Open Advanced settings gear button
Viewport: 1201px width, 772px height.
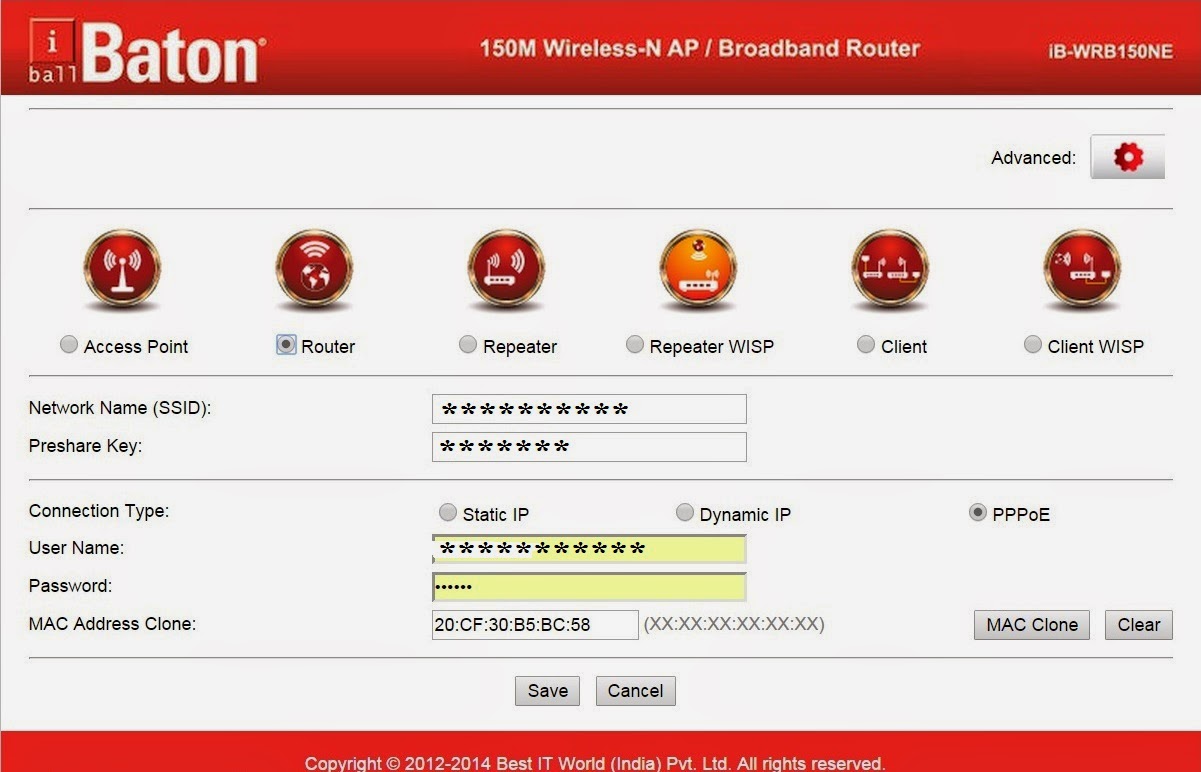pos(1127,157)
